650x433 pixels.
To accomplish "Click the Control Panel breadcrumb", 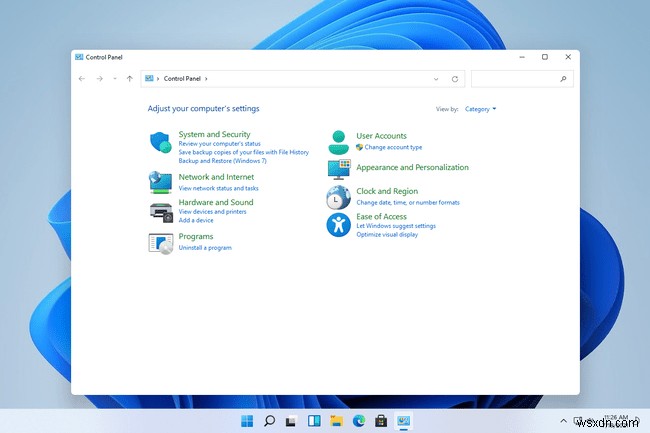I will coord(182,78).
